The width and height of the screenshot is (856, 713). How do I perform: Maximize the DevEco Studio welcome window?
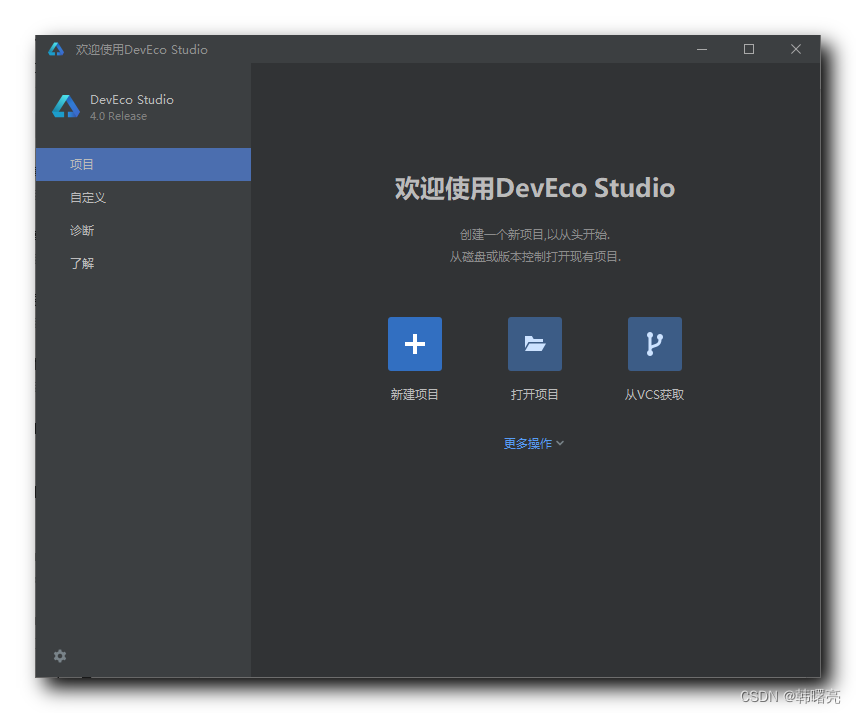pos(749,50)
